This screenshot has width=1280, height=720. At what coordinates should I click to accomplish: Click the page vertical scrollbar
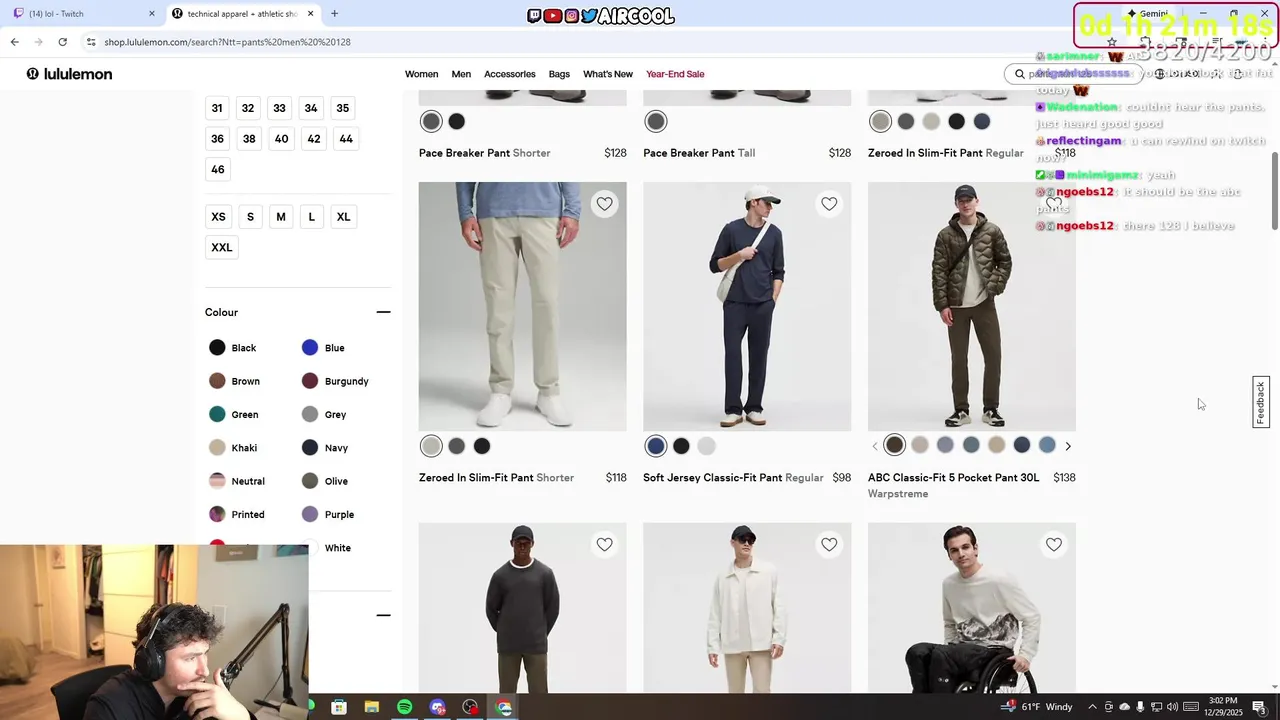pyautogui.click(x=1274, y=190)
